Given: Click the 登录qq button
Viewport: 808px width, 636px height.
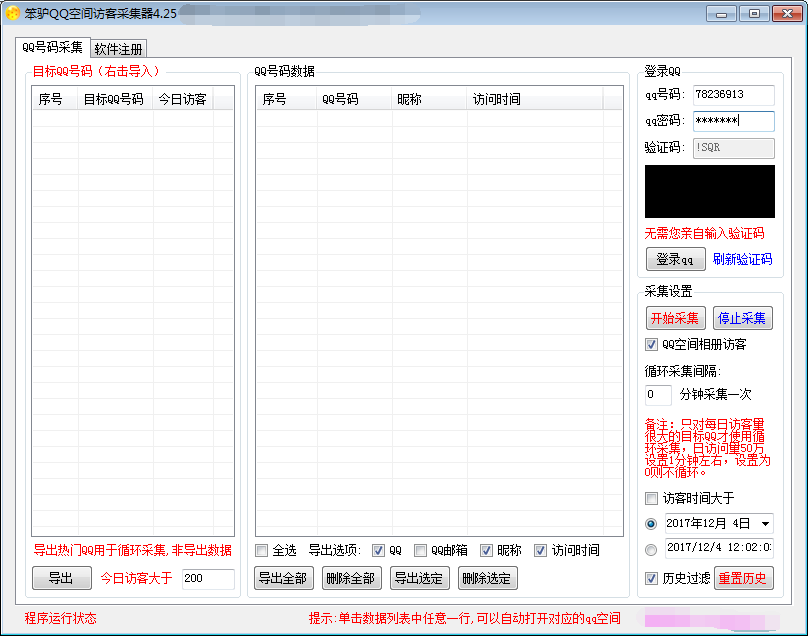Looking at the screenshot, I should pos(676,259).
